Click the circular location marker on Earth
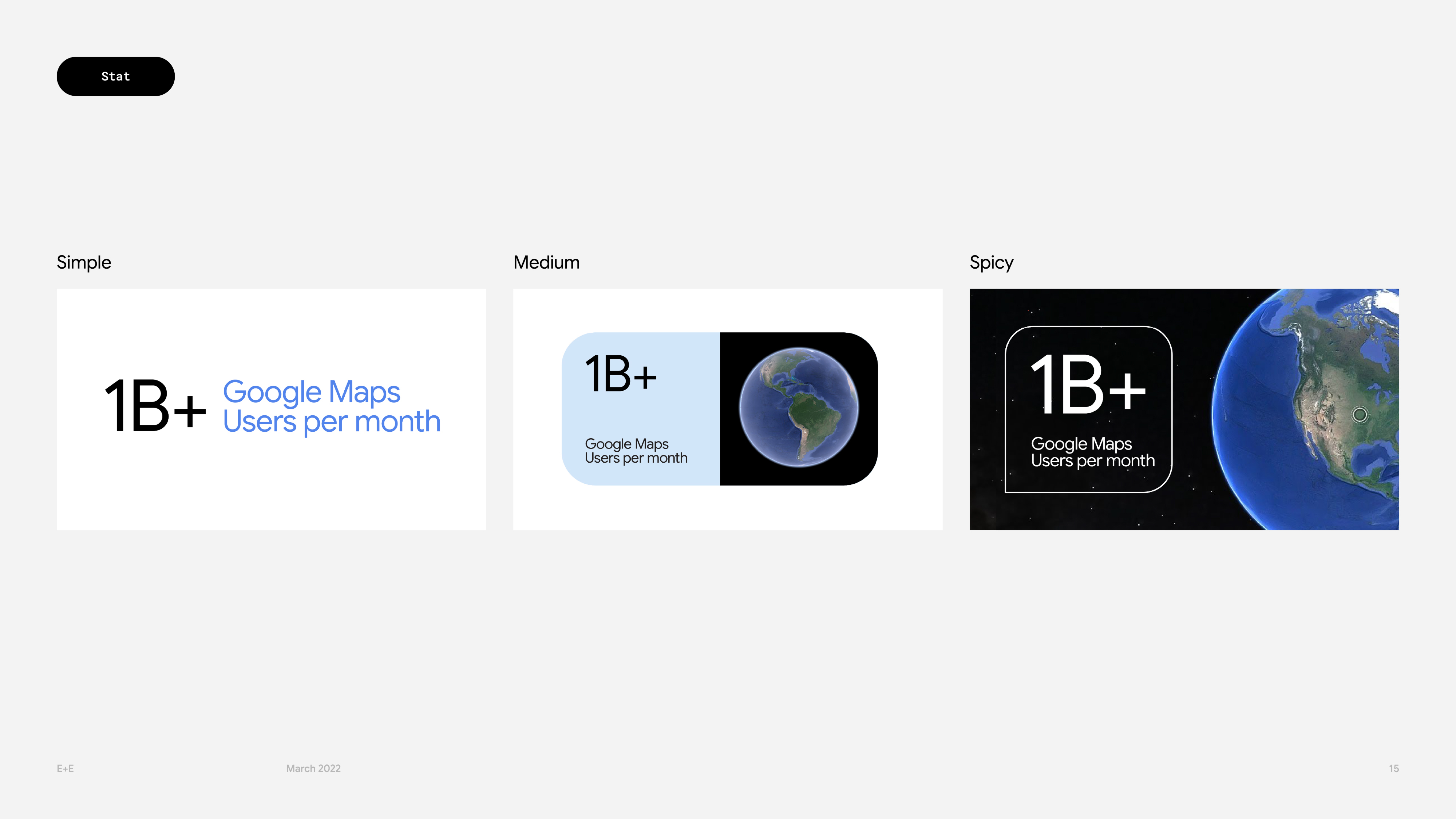The width and height of the screenshot is (1456, 819). [1359, 414]
